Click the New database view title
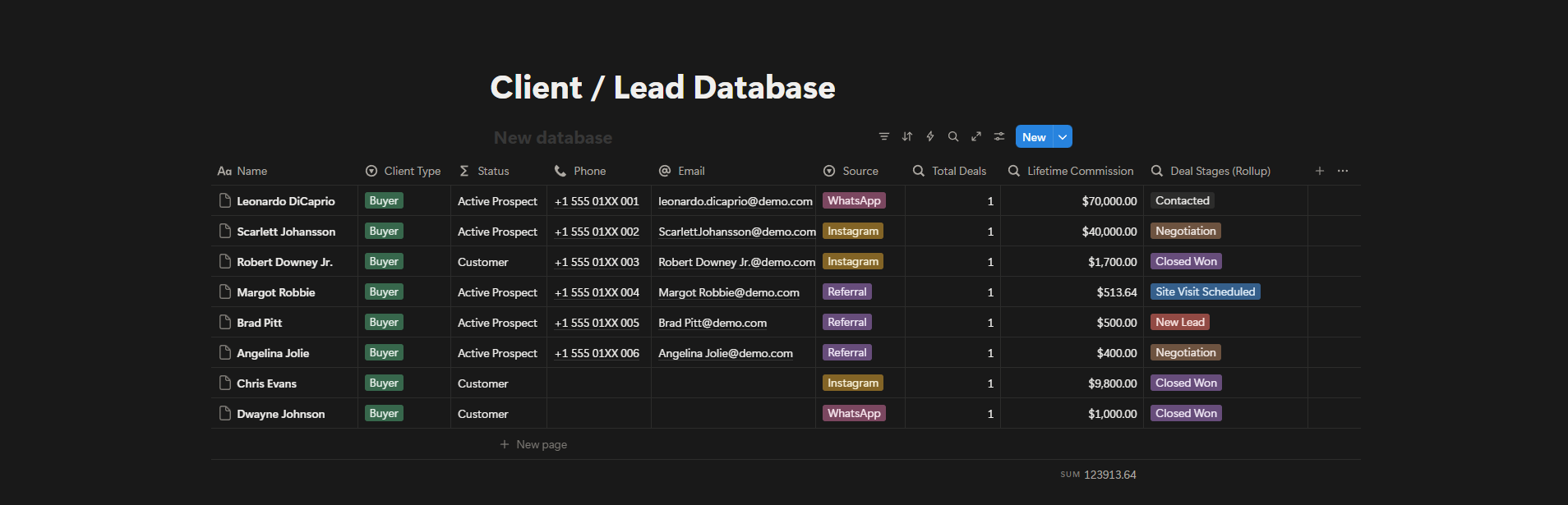The image size is (1568, 505). coord(552,138)
